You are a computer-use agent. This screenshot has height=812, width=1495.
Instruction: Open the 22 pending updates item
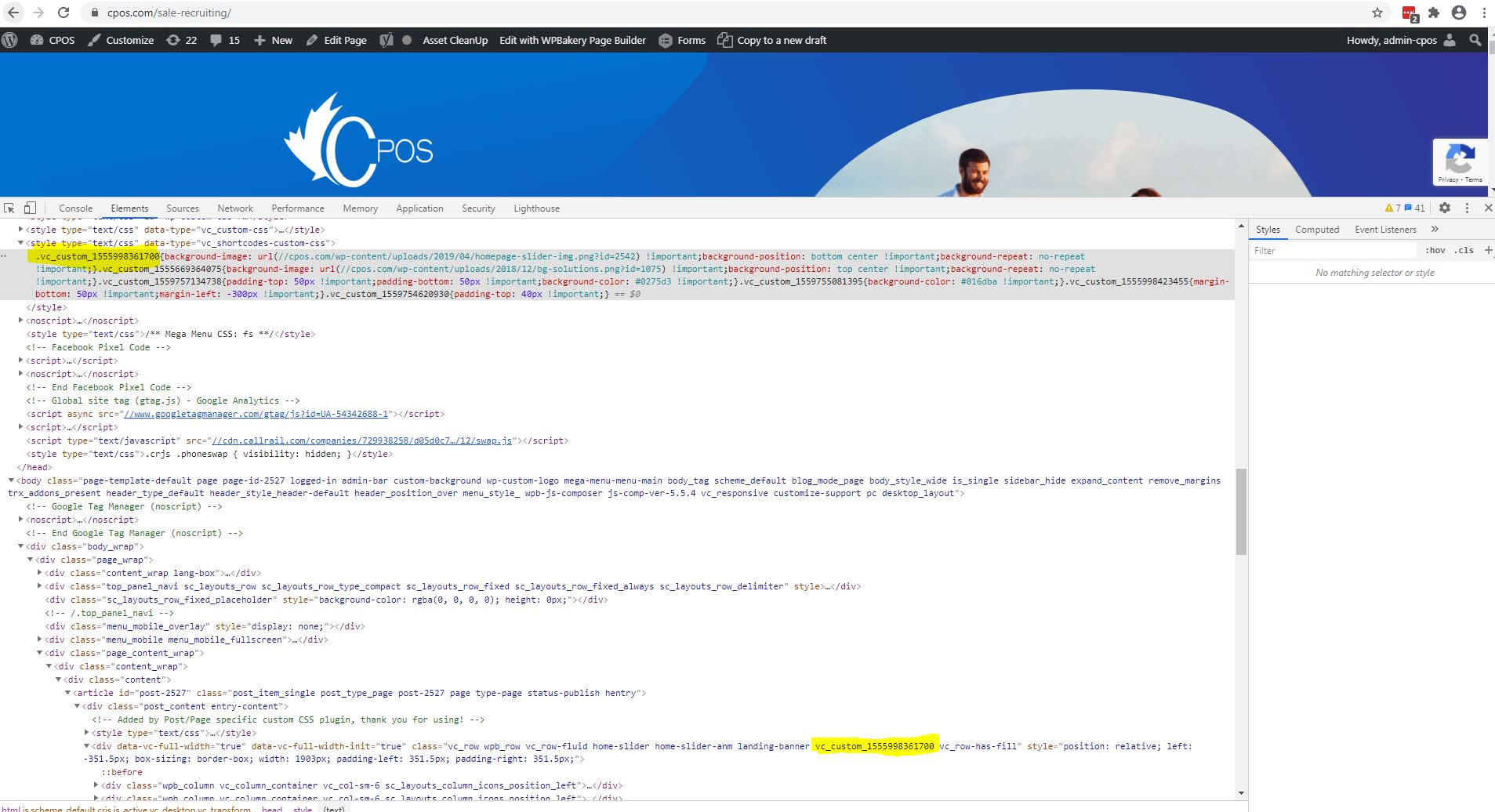(181, 40)
